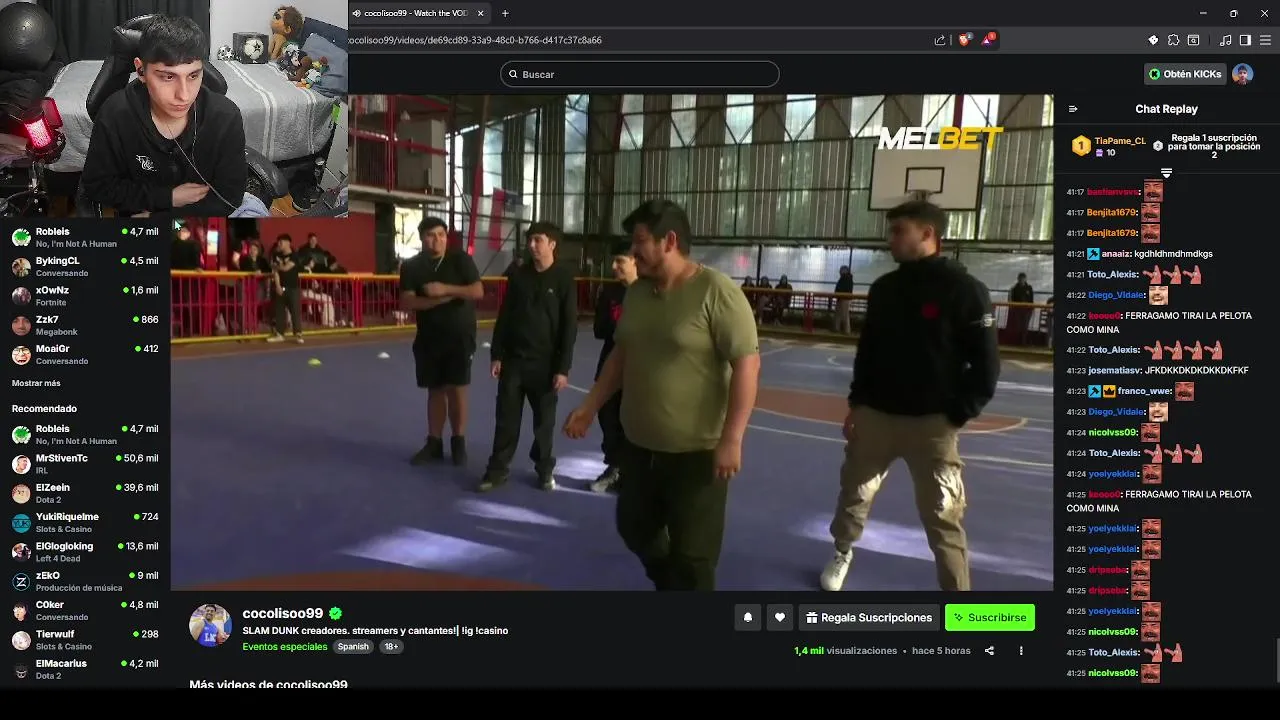Open Zzk7 Megabonk channel
The image size is (1280, 720).
pyautogui.click(x=85, y=325)
